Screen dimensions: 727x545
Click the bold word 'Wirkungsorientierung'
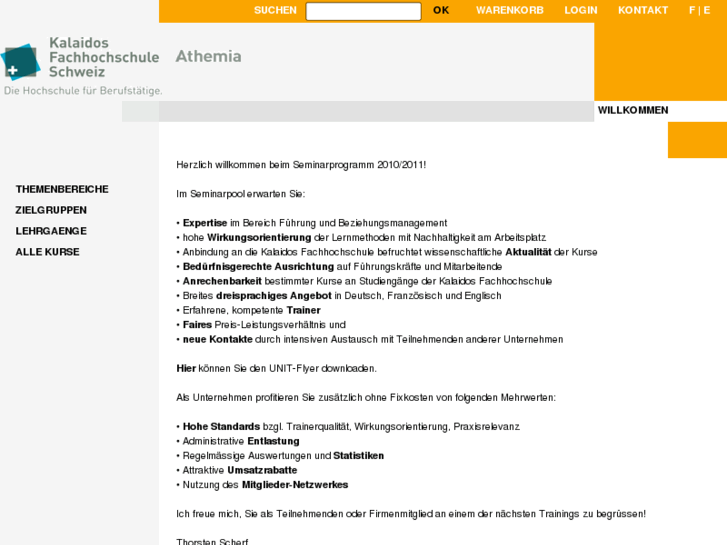click(259, 237)
